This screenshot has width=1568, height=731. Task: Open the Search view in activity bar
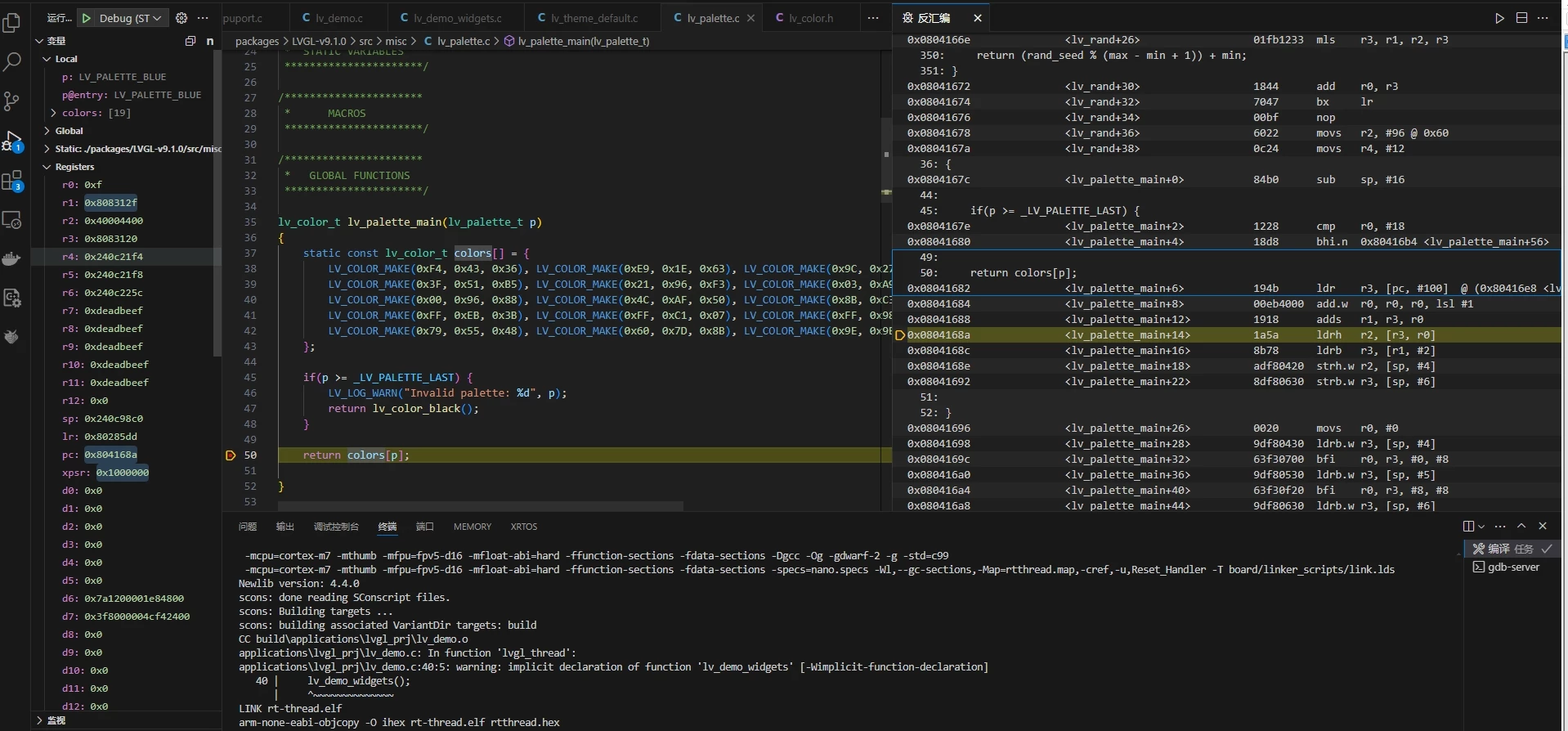(x=12, y=61)
